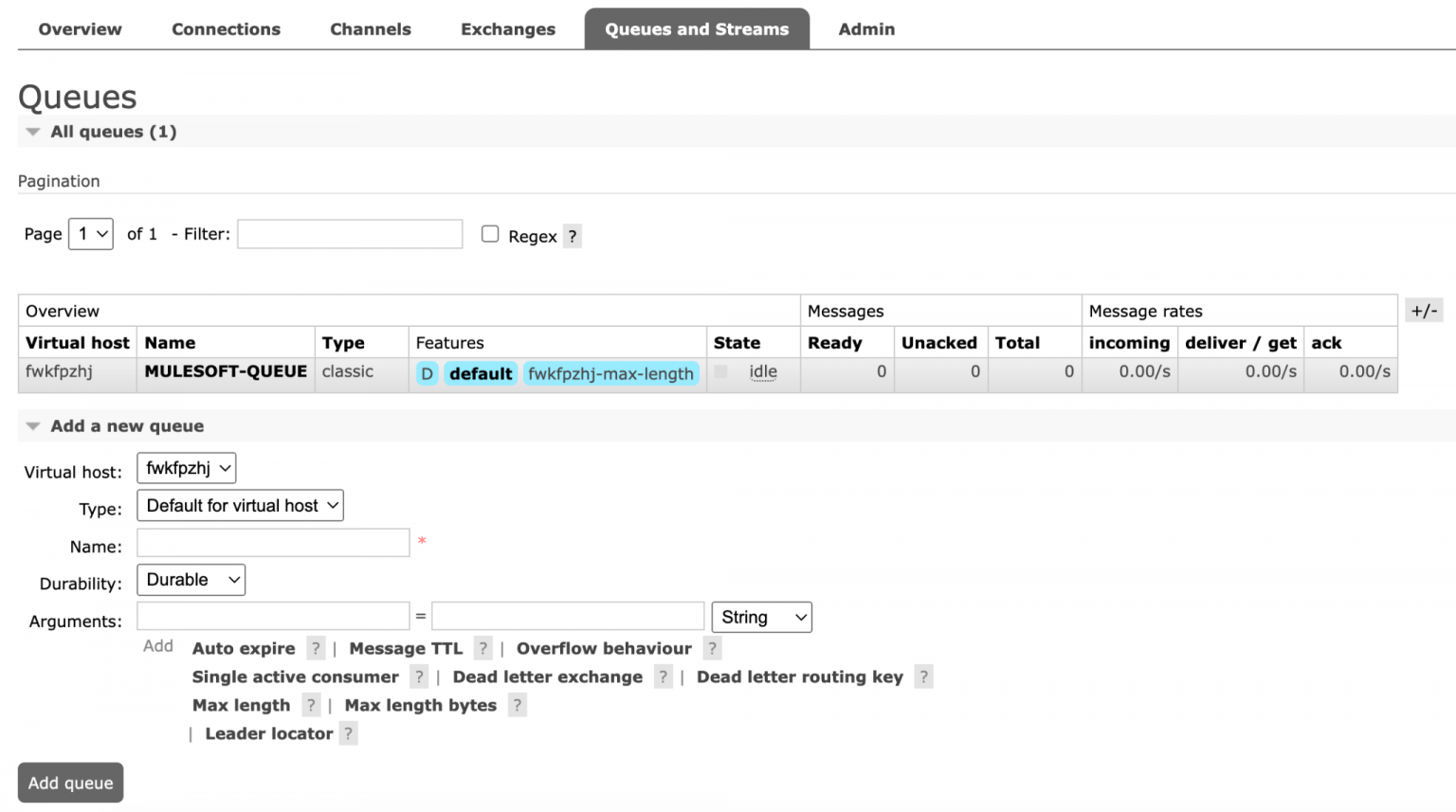Open the Dead letter exchange help icon
This screenshot has height=812, width=1456.
(663, 677)
